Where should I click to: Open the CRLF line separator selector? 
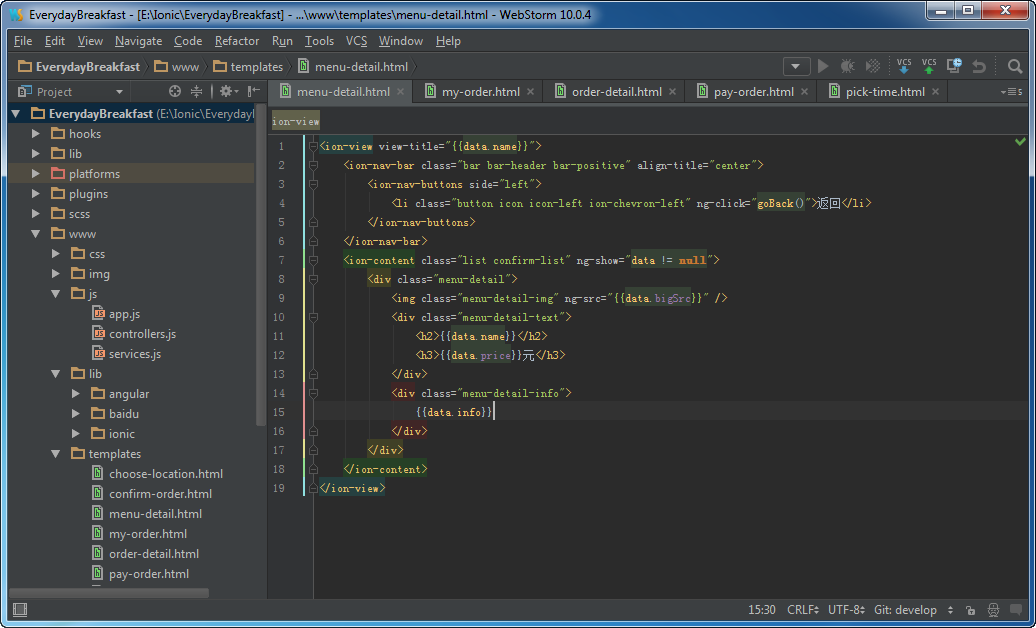[x=803, y=609]
